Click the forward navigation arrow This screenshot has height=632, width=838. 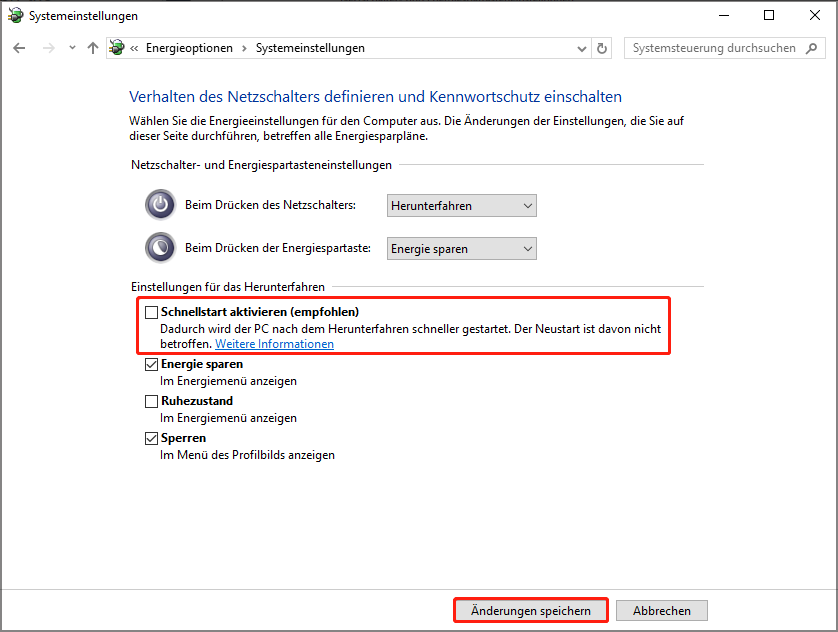tap(47, 47)
